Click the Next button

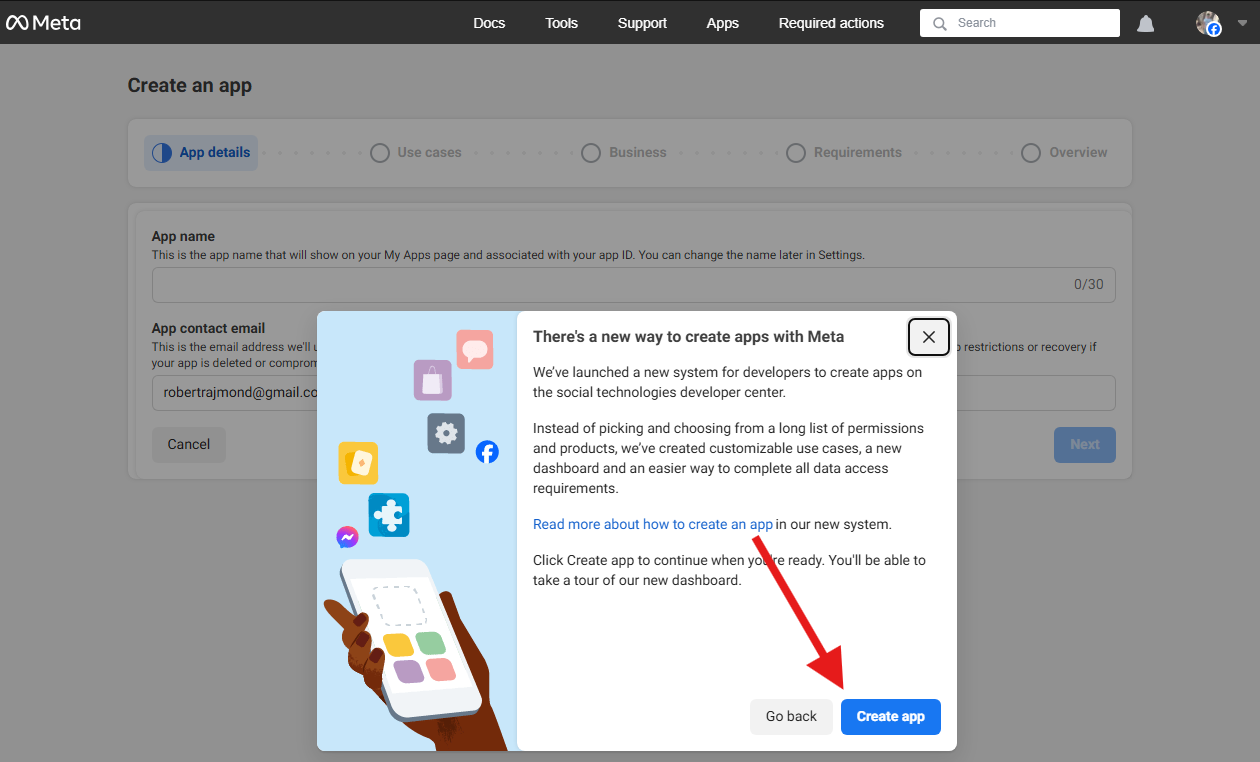click(x=1085, y=445)
